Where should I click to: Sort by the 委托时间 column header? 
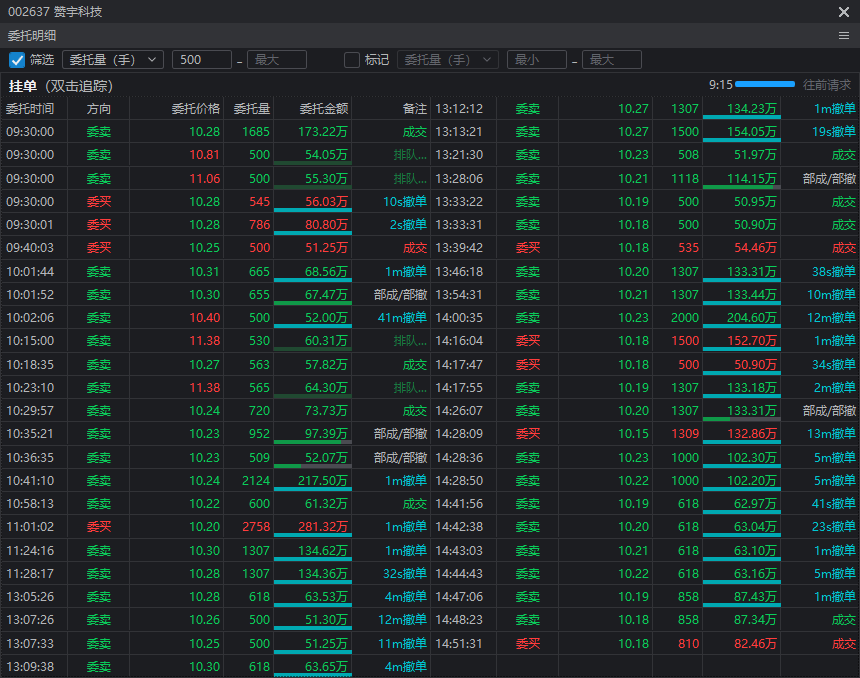pos(30,108)
